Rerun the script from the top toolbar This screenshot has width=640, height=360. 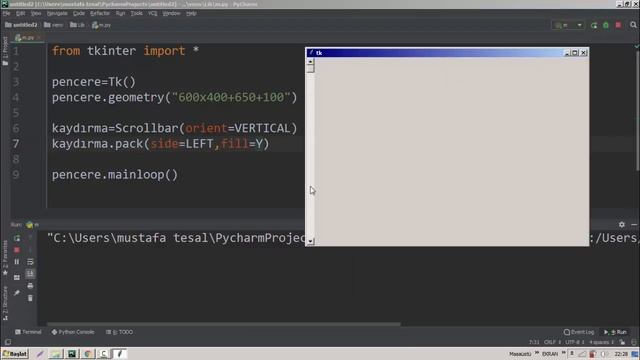point(593,25)
